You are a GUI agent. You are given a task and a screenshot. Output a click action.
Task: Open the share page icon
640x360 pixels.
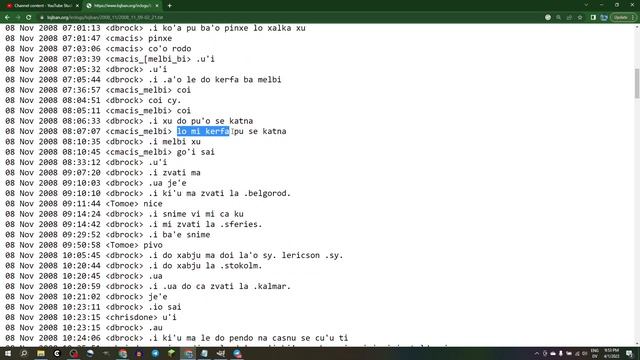point(569,18)
